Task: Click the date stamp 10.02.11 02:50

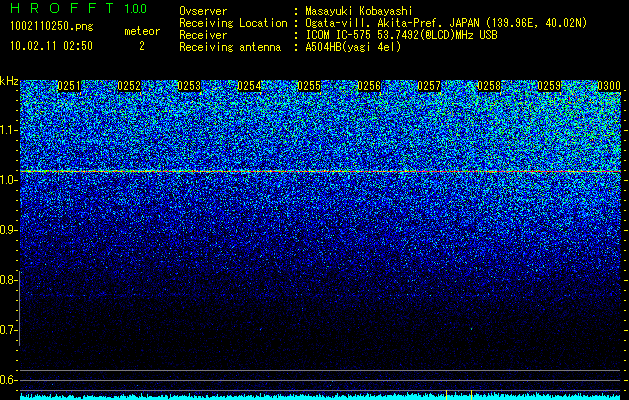Action: point(51,46)
